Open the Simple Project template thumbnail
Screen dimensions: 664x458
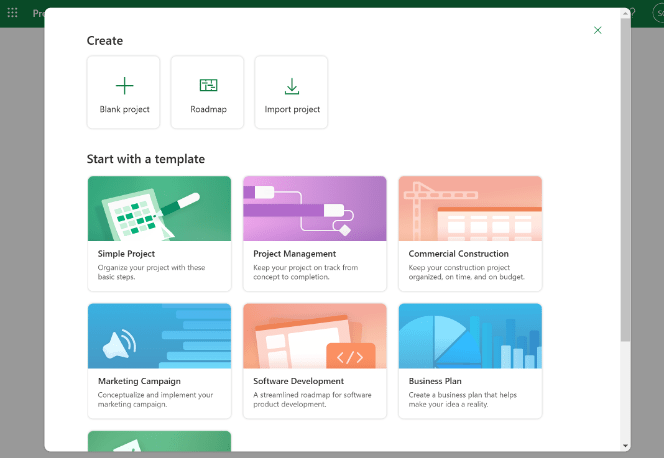(159, 208)
